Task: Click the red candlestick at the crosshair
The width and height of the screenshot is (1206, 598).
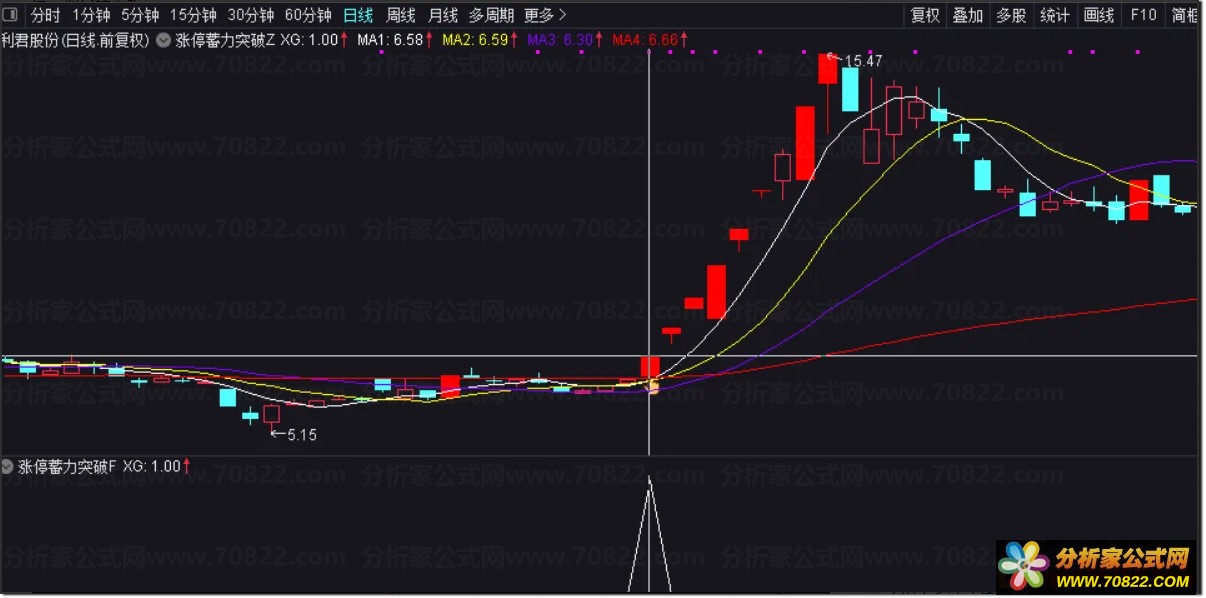Action: click(x=650, y=368)
